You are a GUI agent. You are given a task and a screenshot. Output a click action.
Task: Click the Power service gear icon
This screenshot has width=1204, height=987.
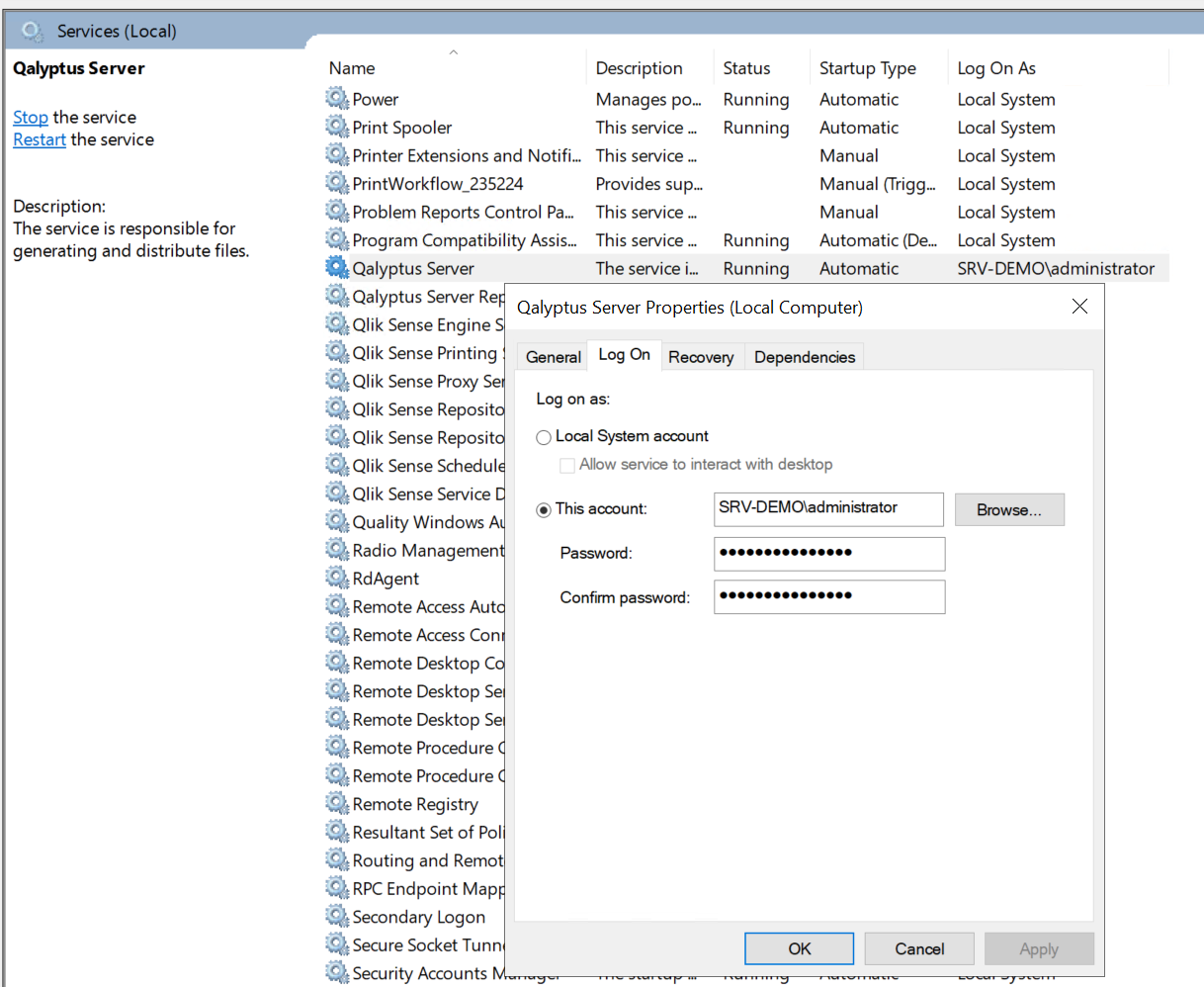(337, 99)
